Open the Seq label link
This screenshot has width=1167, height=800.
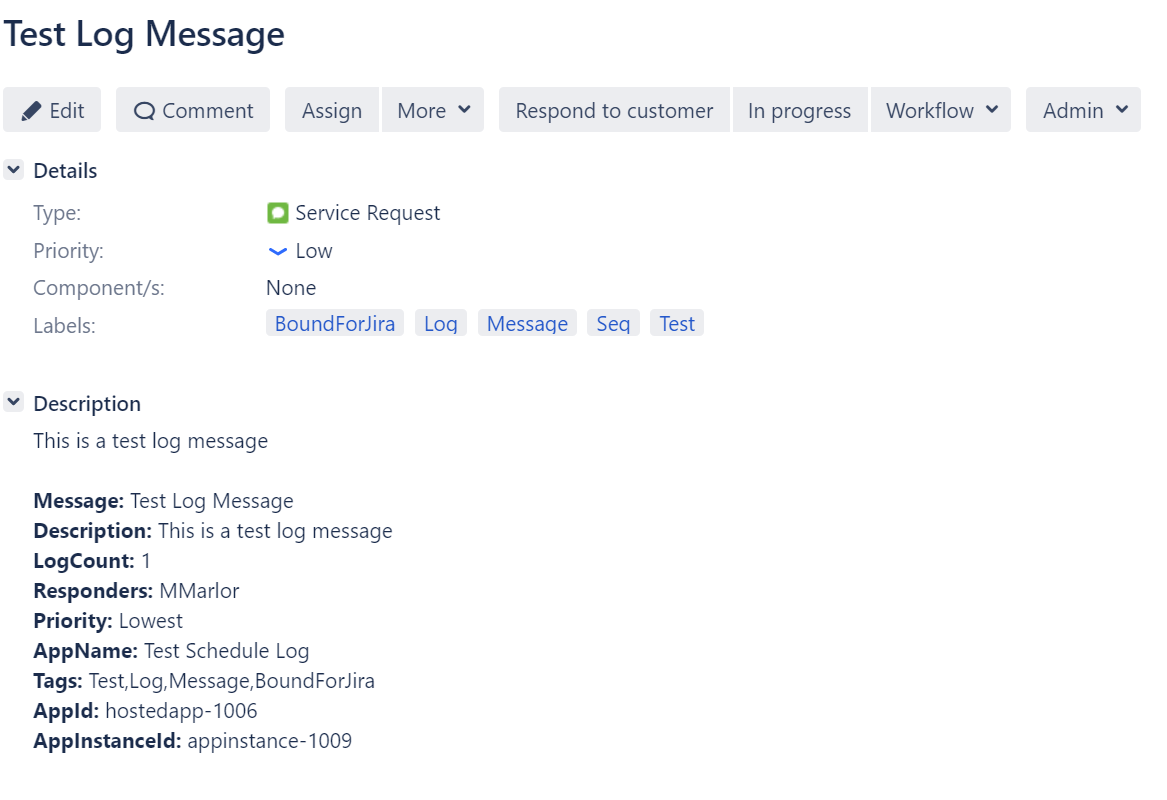coord(612,322)
